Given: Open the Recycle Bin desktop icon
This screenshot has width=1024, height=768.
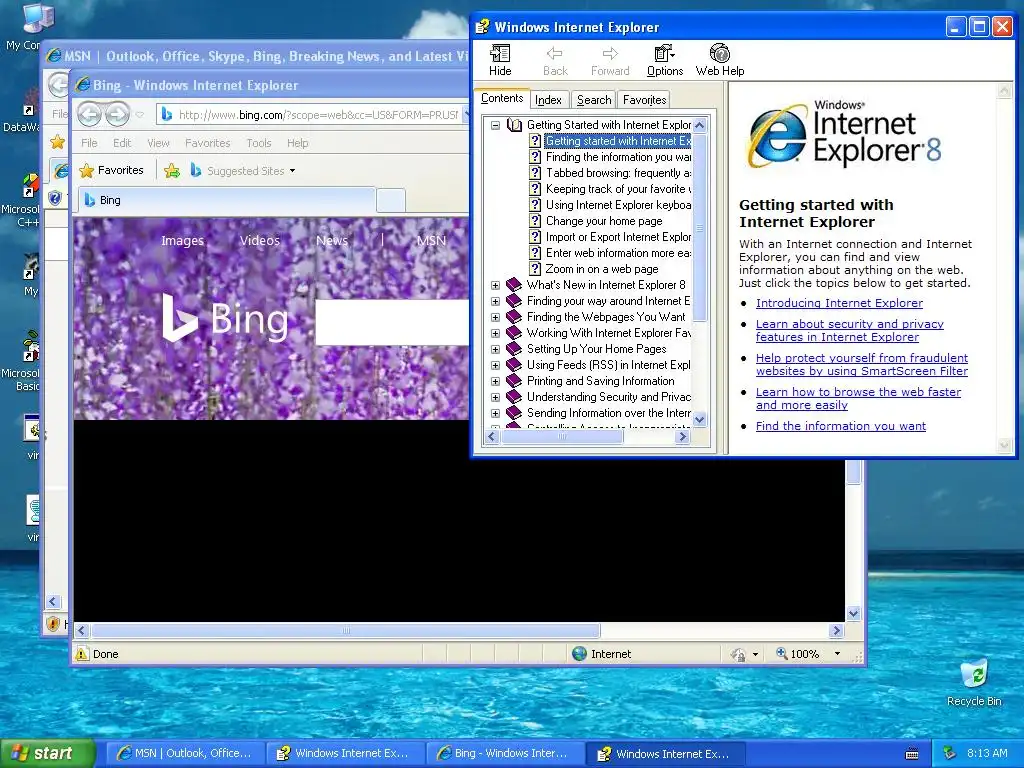Looking at the screenshot, I should [x=974, y=683].
